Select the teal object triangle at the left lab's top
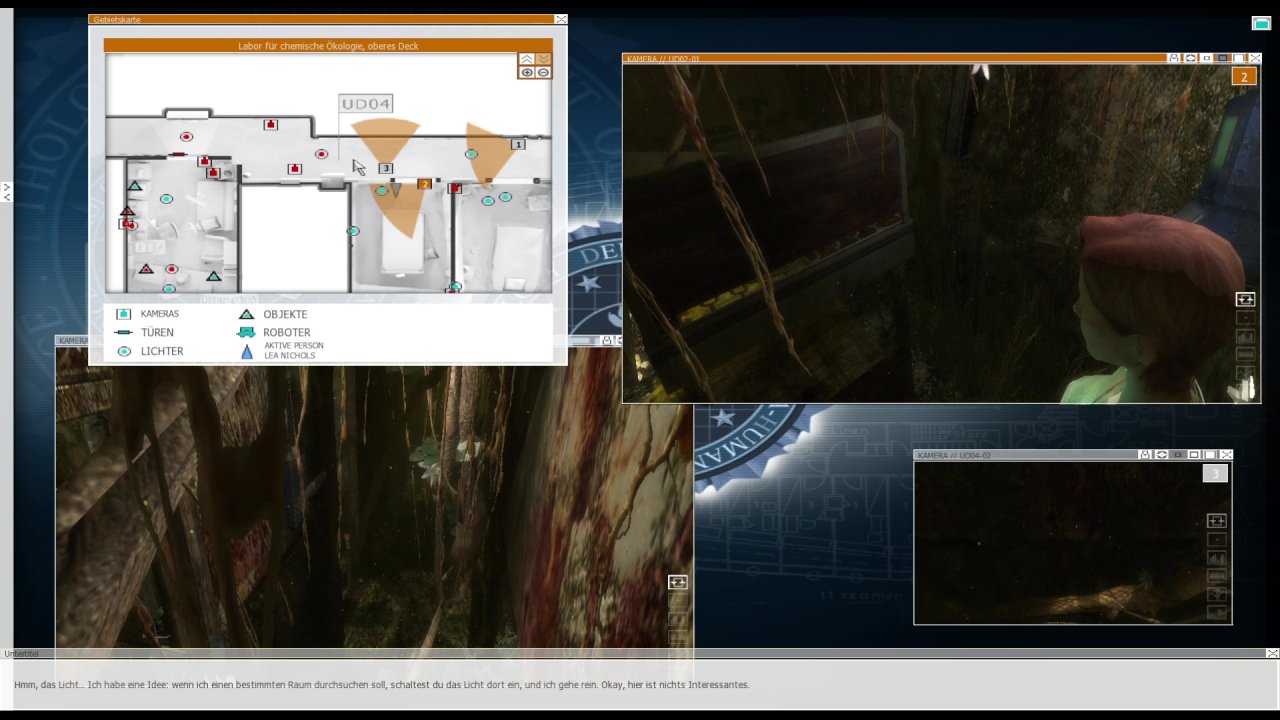The height and width of the screenshot is (720, 1280). pyautogui.click(x=135, y=186)
